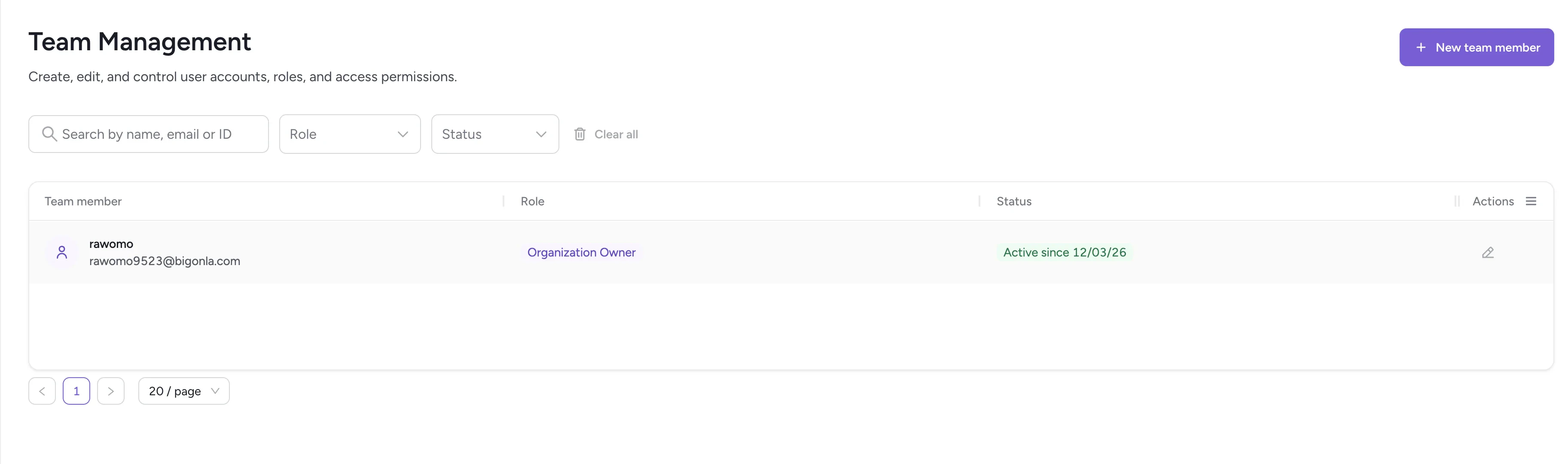Click the next page arrow icon

(x=111, y=391)
